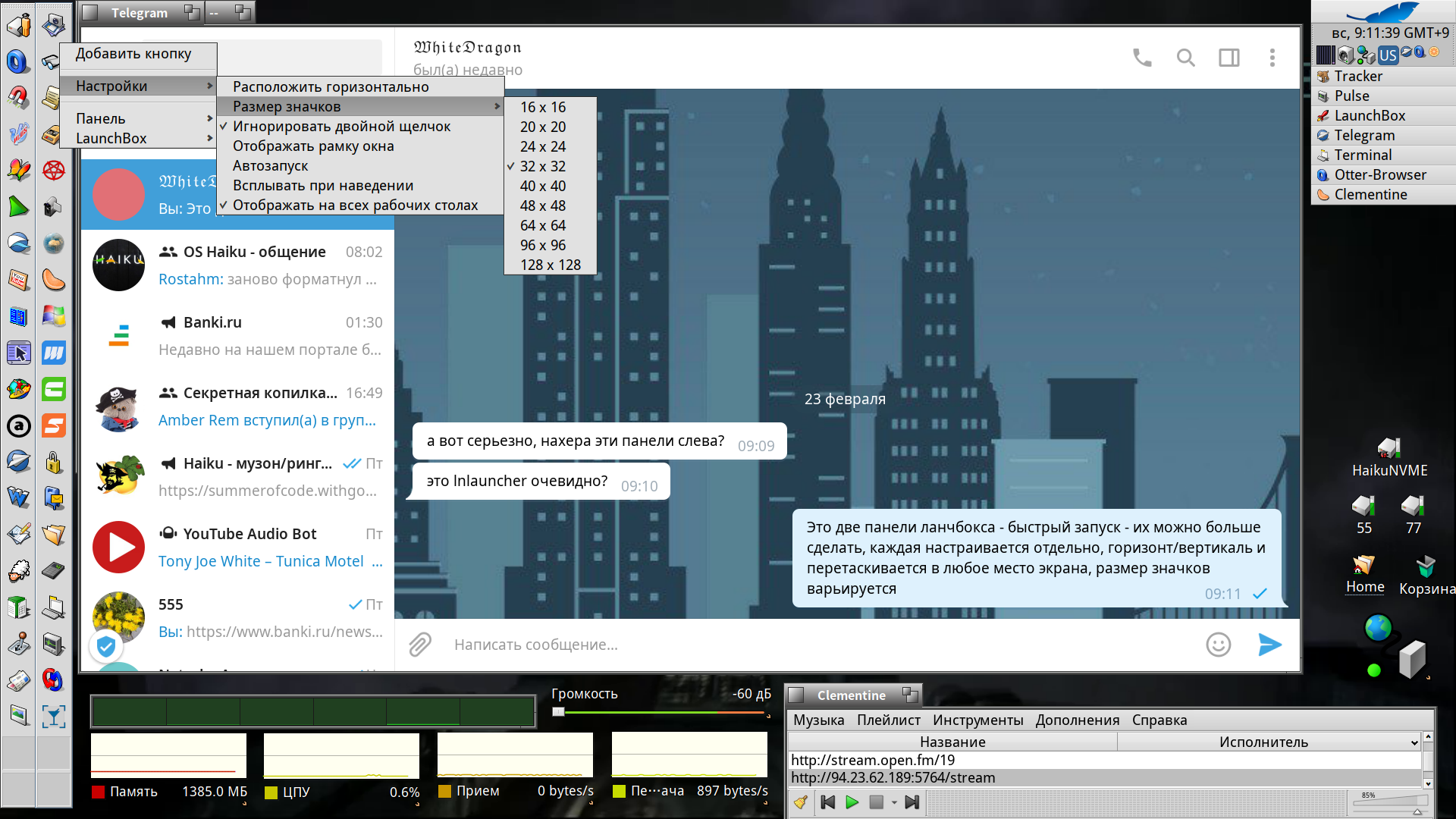Open the Справка menu in Clementine
The width and height of the screenshot is (1456, 819).
point(1159,720)
